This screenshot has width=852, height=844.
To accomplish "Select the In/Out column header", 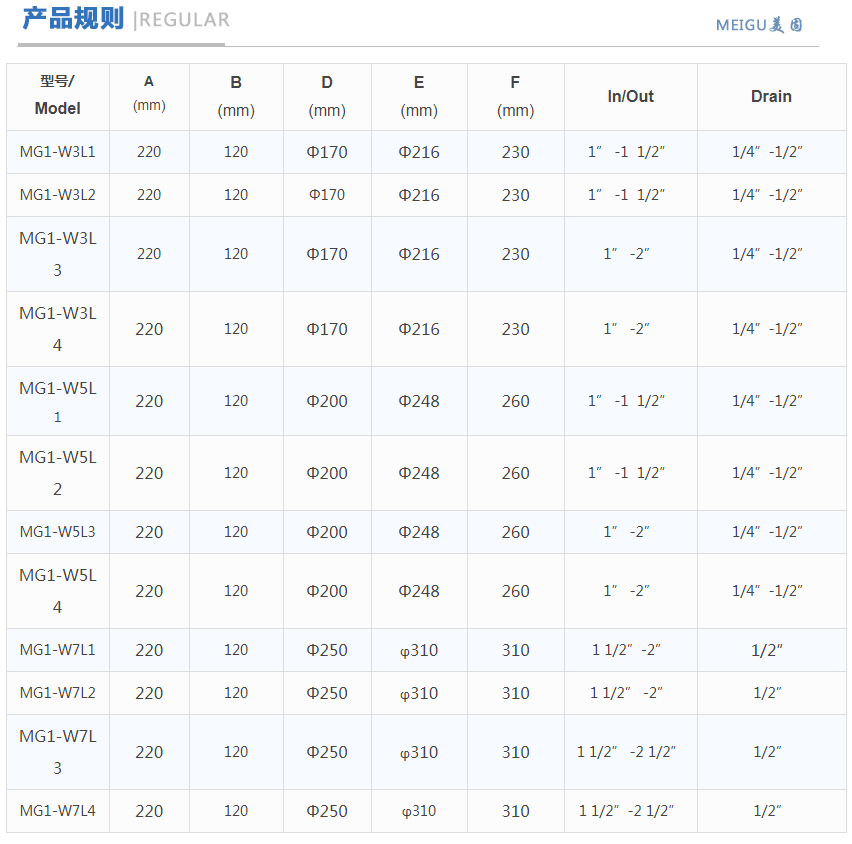I will [630, 96].
